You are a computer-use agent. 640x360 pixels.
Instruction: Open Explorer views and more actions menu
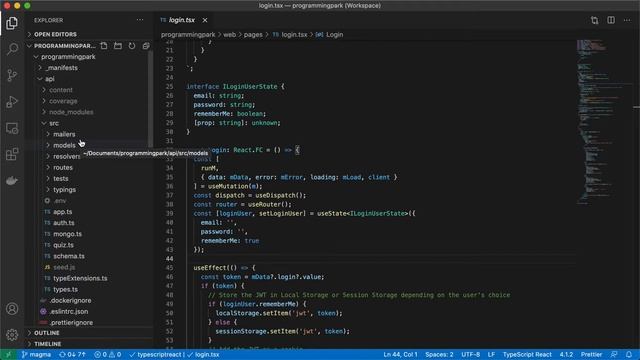pos(140,20)
